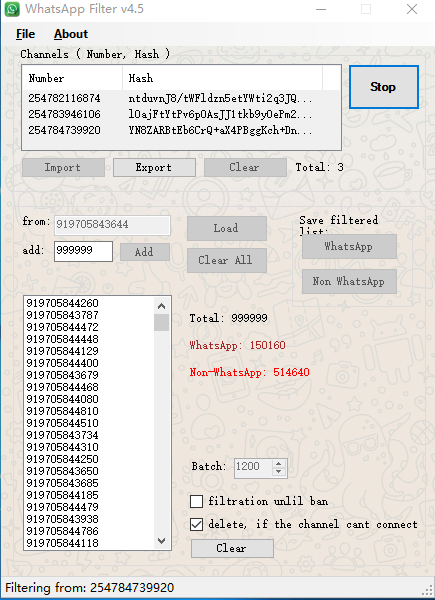
Task: Click the Export channels button
Action: 154,168
